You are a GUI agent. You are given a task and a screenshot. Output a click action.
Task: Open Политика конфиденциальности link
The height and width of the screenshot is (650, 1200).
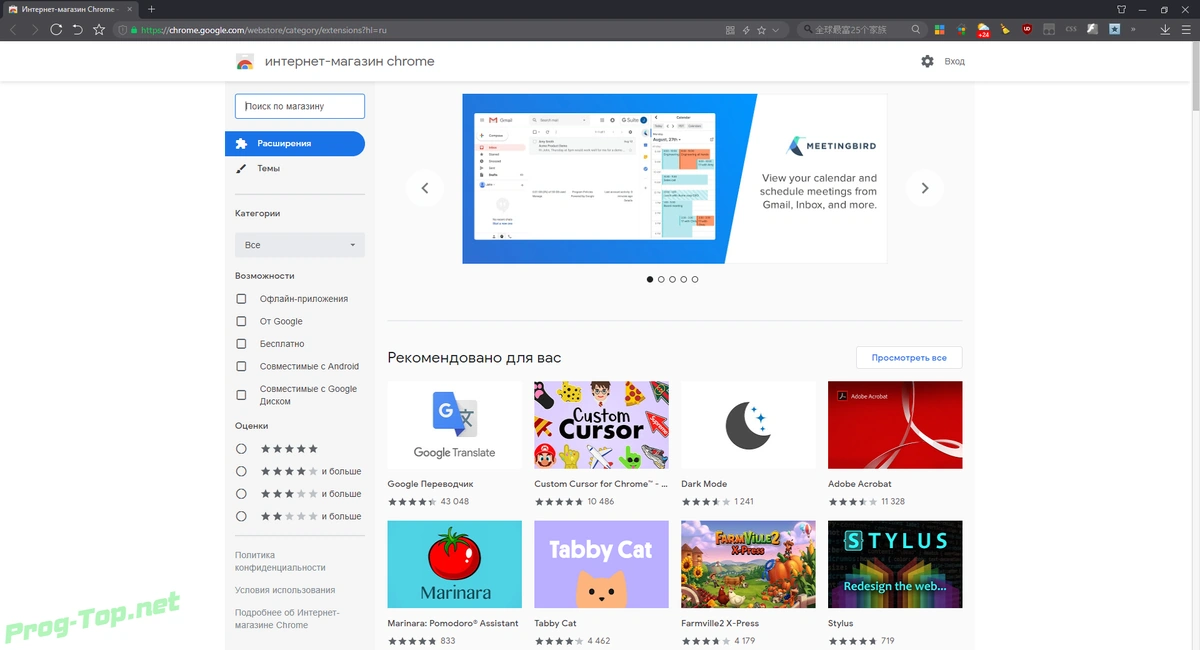(x=281, y=561)
